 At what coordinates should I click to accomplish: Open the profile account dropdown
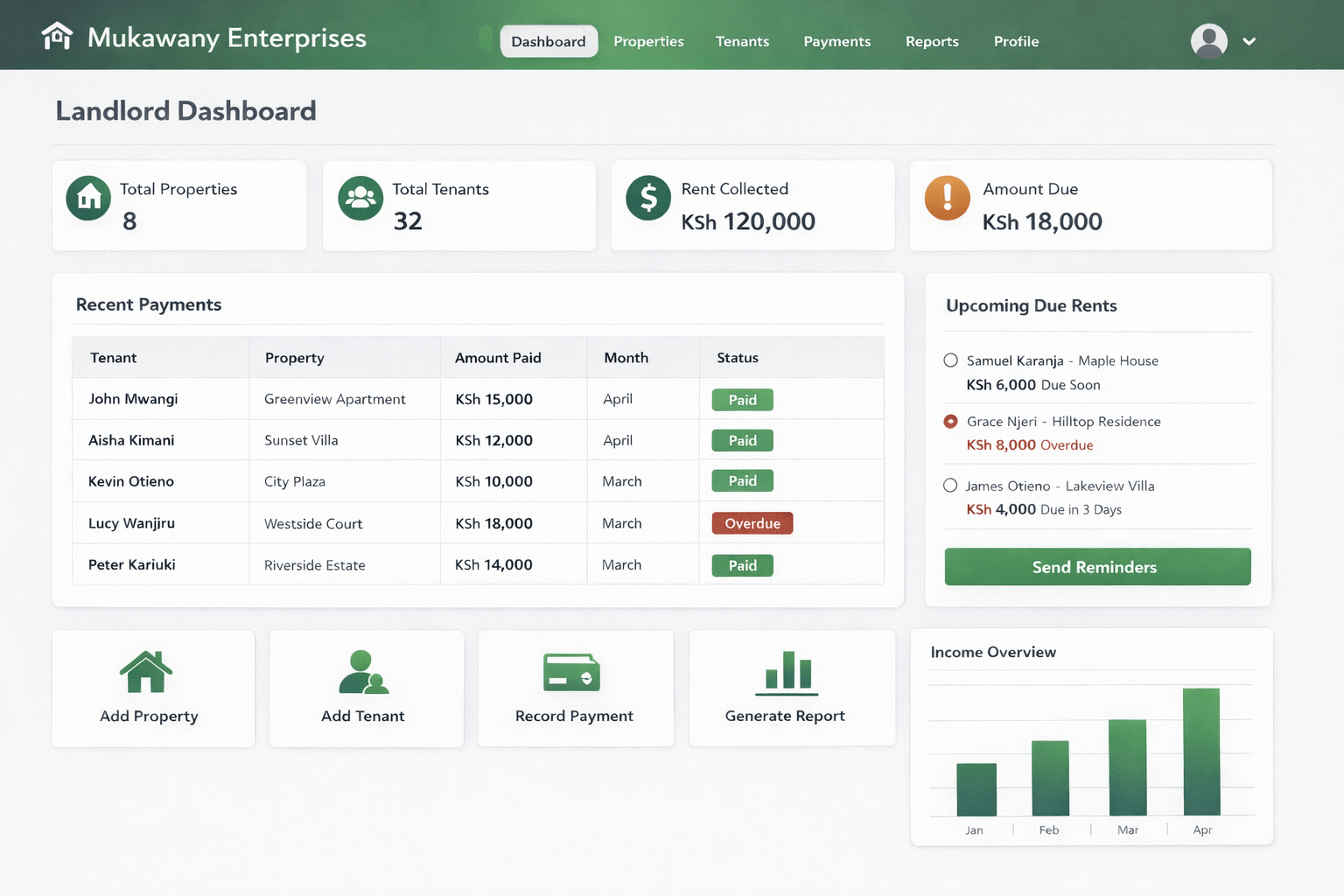pyautogui.click(x=1249, y=41)
